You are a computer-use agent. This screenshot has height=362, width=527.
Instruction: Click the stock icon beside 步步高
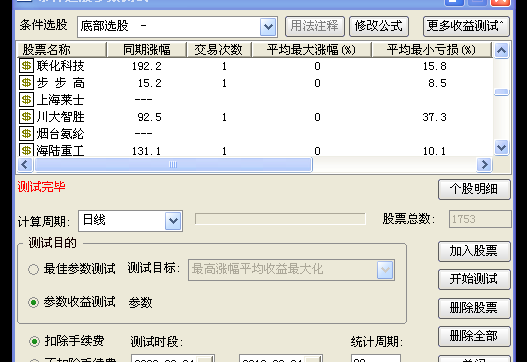[x=27, y=82]
